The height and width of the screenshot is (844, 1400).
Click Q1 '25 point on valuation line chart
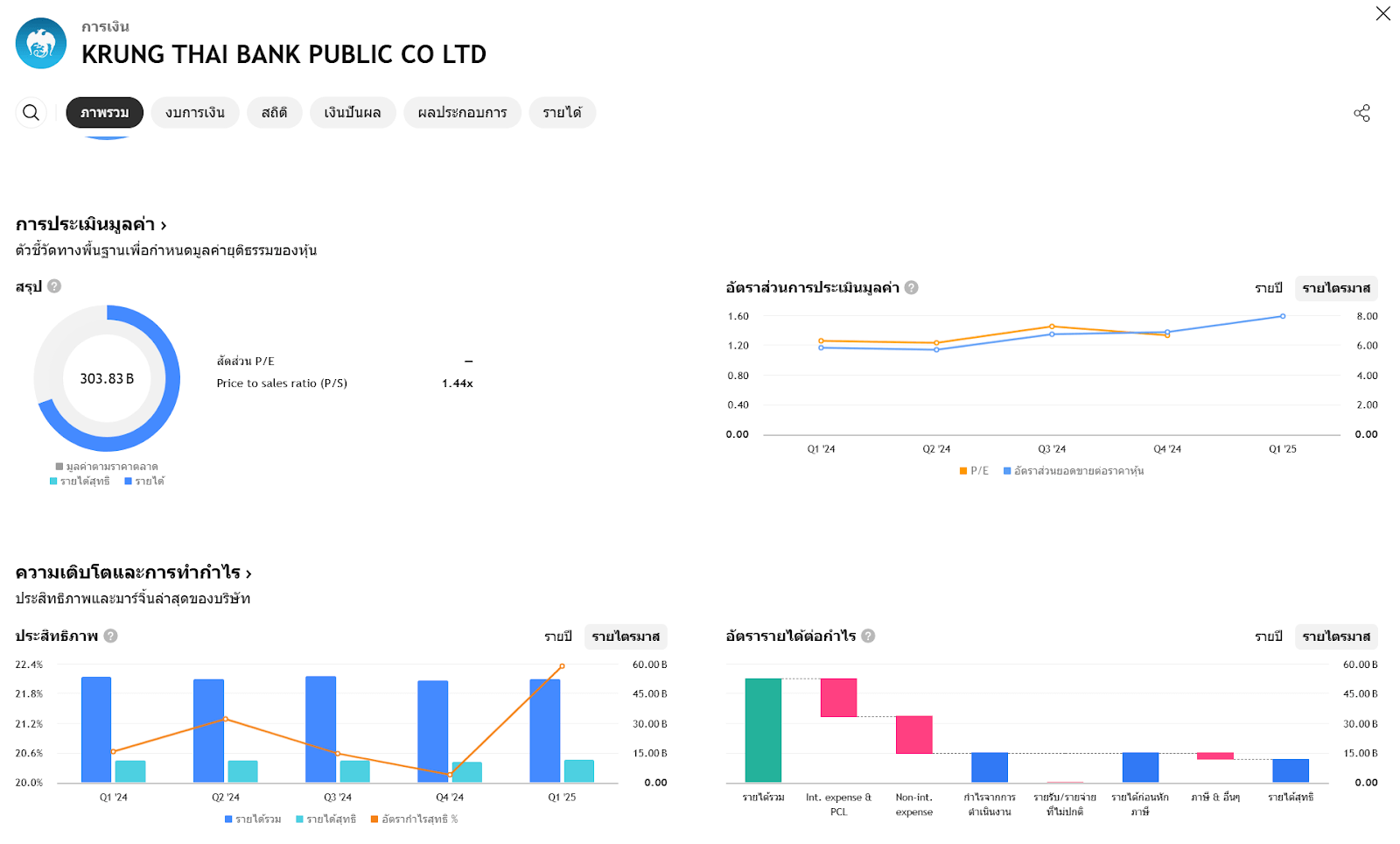coord(1283,316)
